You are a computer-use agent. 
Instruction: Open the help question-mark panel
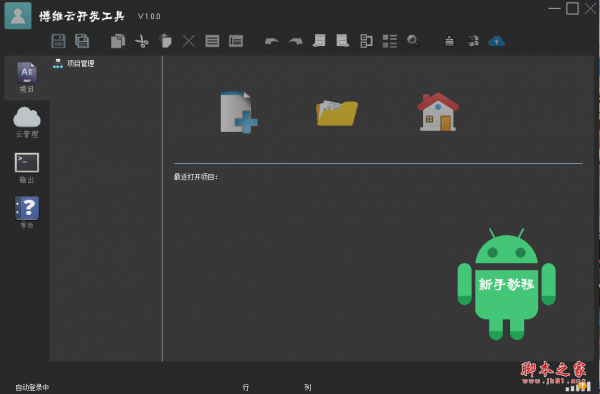(x=27, y=212)
